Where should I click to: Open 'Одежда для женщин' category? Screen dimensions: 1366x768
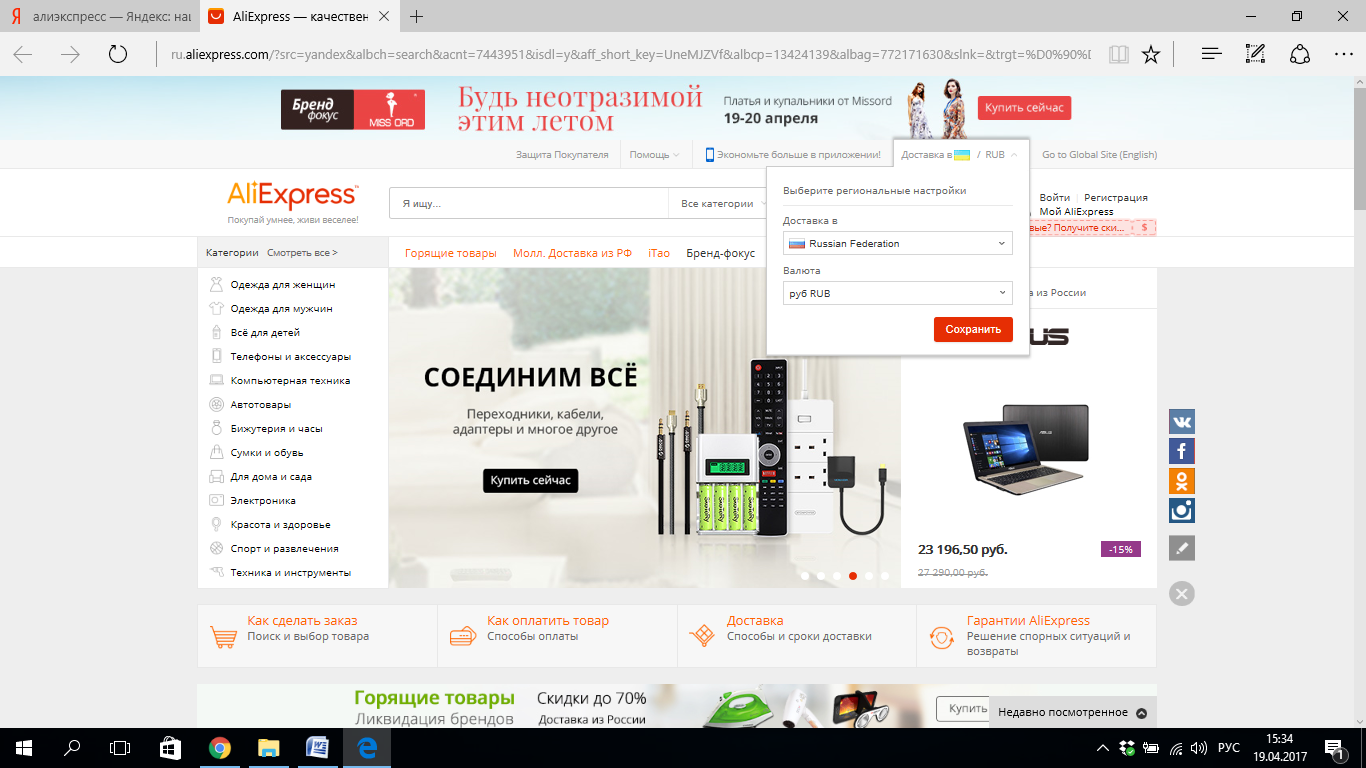click(x=283, y=285)
